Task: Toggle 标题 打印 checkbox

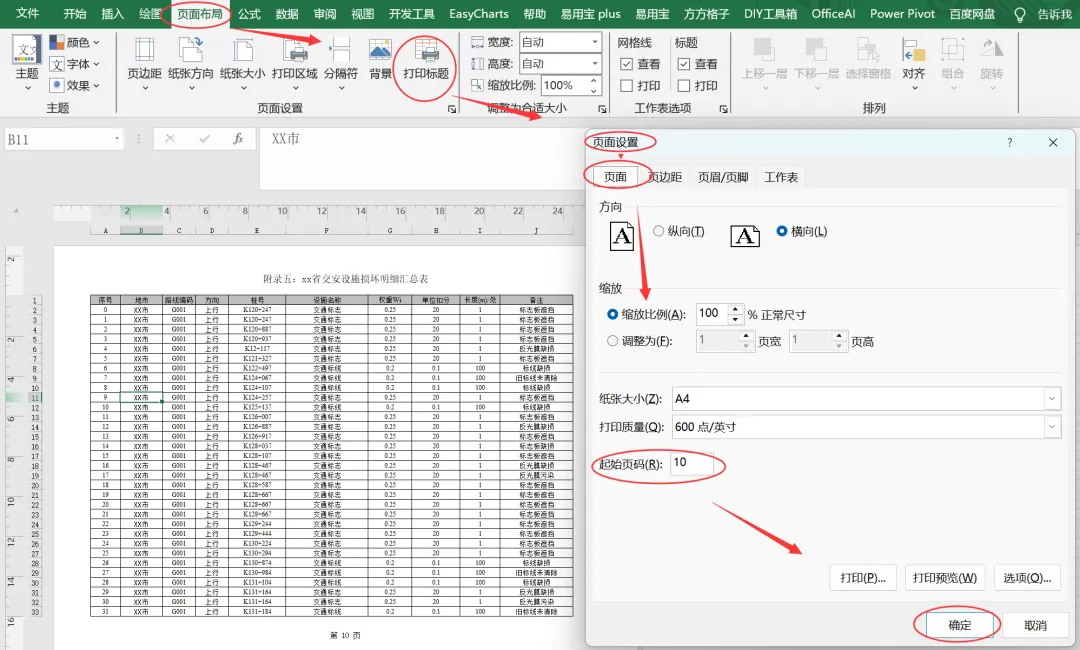Action: coord(683,85)
